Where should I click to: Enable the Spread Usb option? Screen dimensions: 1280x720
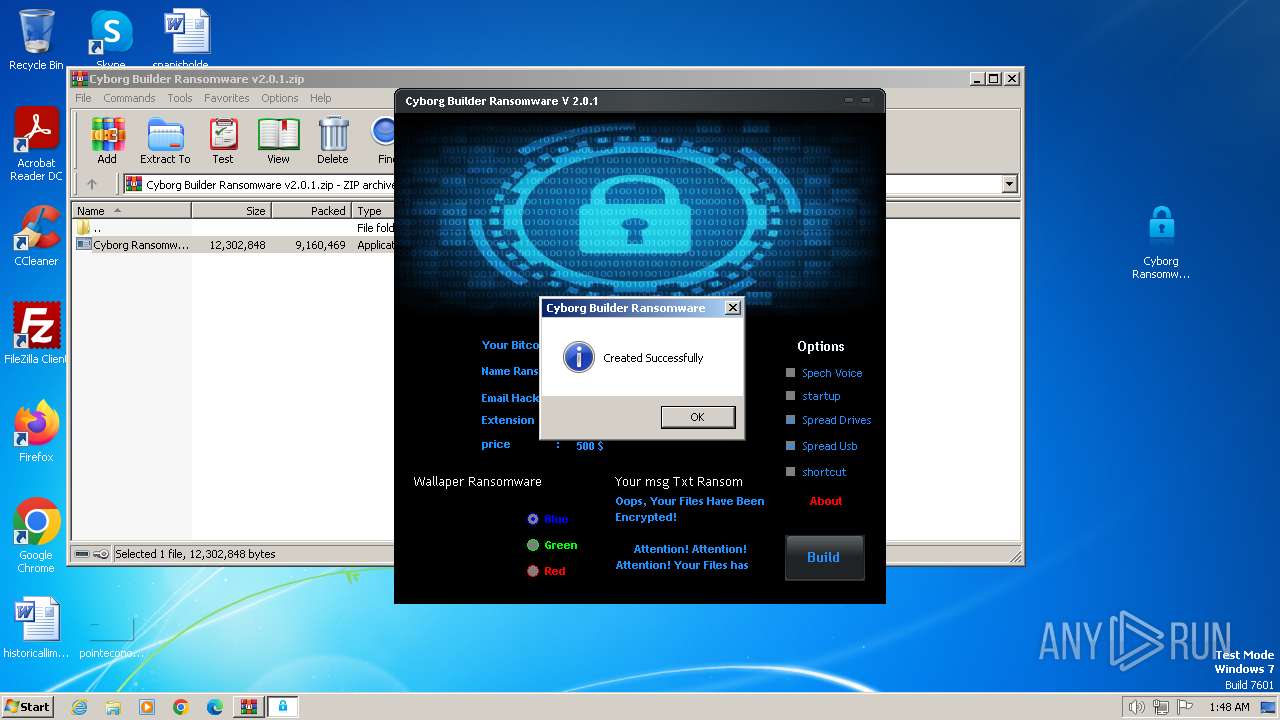pos(791,446)
